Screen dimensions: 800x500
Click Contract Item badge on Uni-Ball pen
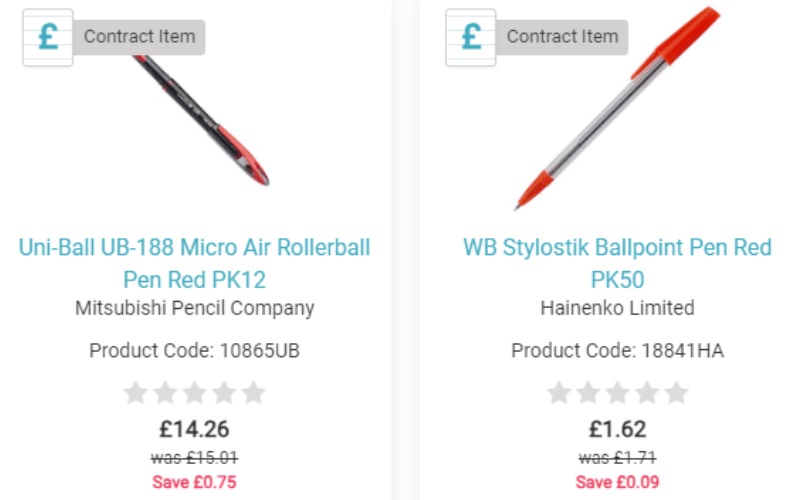pyautogui.click(x=139, y=37)
